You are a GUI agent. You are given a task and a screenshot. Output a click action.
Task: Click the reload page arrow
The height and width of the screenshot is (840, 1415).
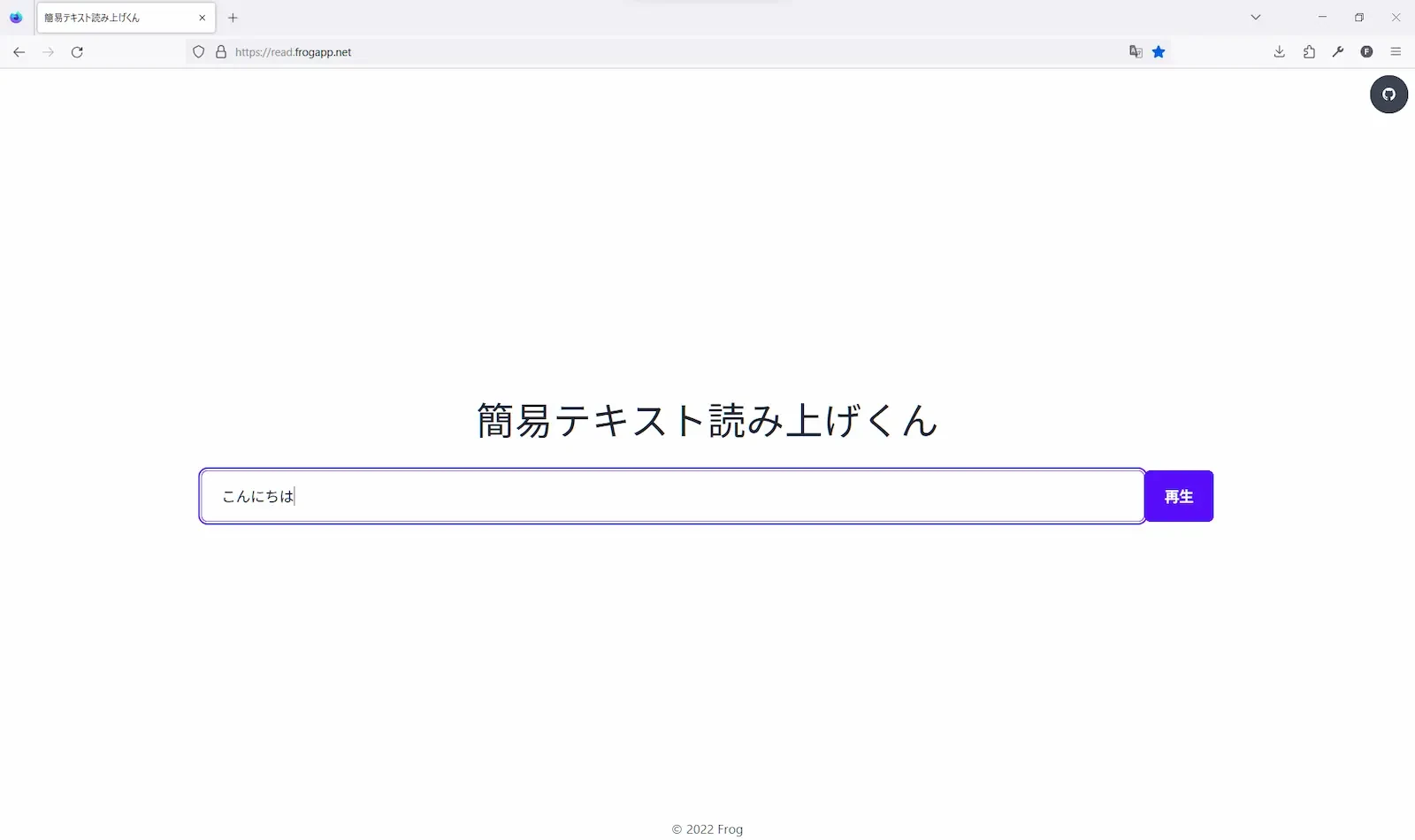pyautogui.click(x=78, y=52)
